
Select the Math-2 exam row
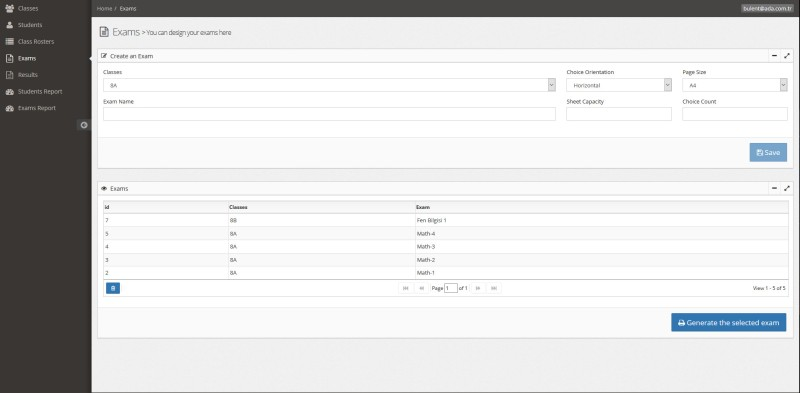click(x=446, y=260)
